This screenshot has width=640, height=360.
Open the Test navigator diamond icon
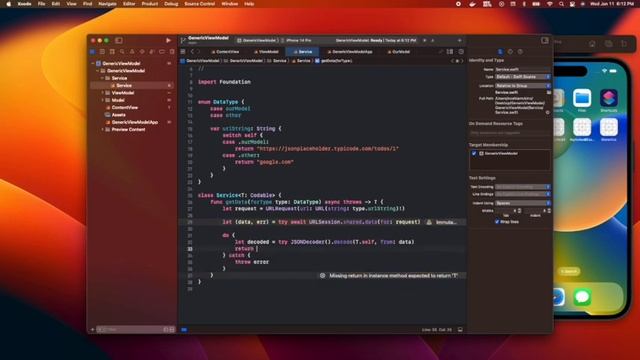point(142,52)
